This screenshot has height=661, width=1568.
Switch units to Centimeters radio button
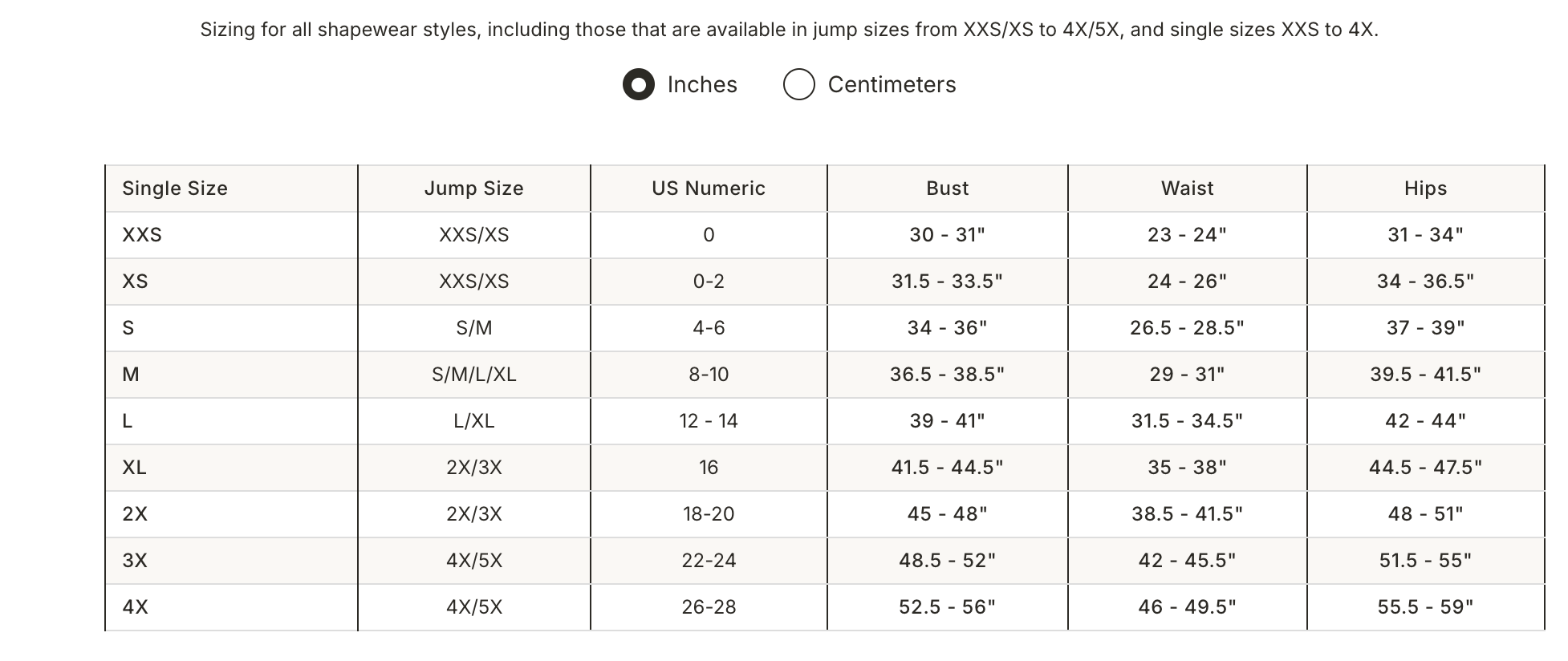click(798, 84)
